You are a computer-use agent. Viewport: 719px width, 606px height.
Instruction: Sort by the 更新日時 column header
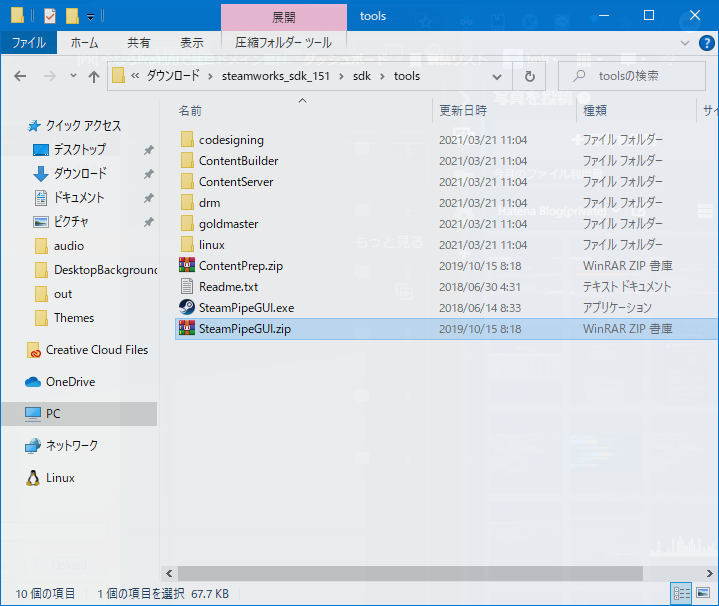(463, 110)
